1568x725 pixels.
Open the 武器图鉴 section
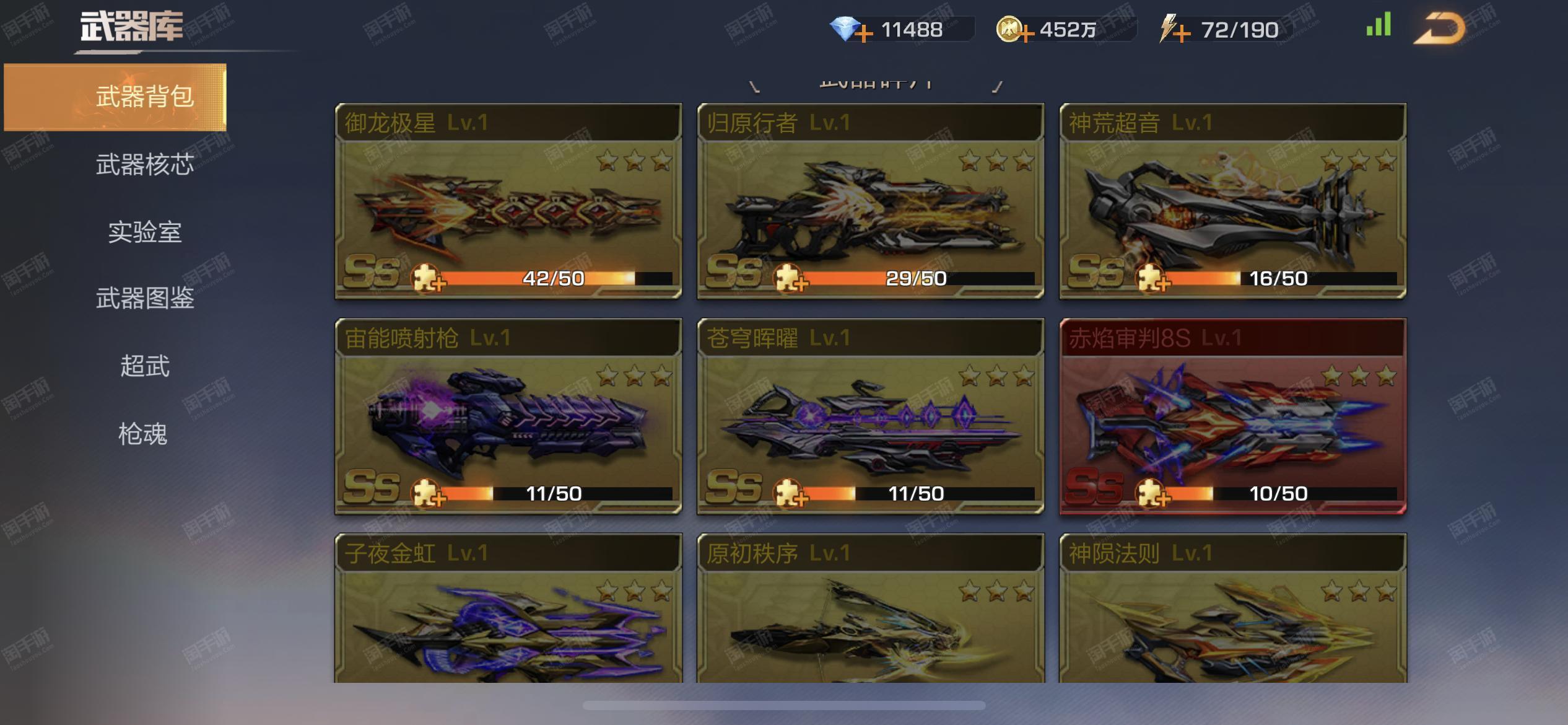(145, 299)
